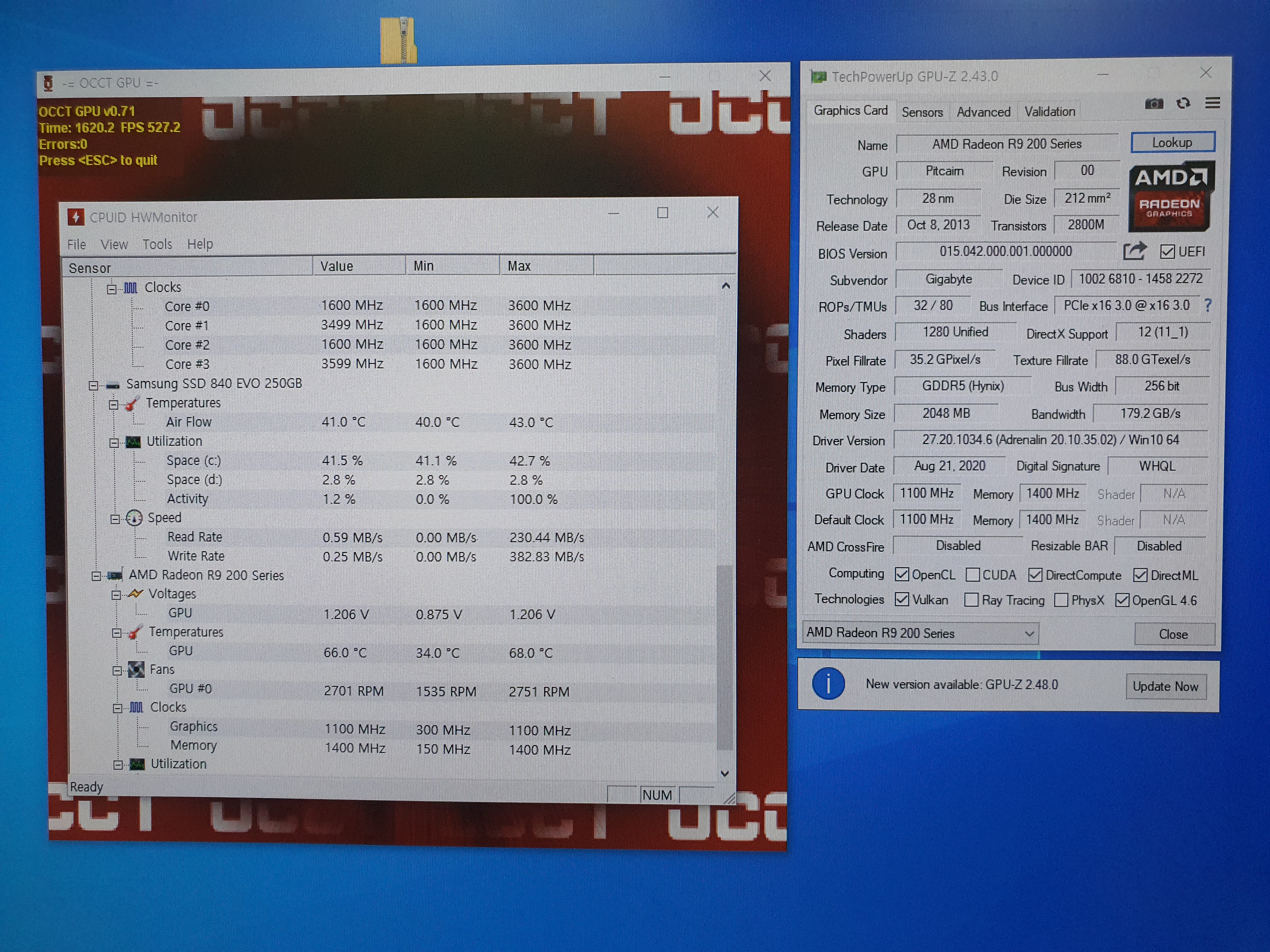1270x952 pixels.
Task: Open the zipped folder on desktop
Action: tap(398, 40)
